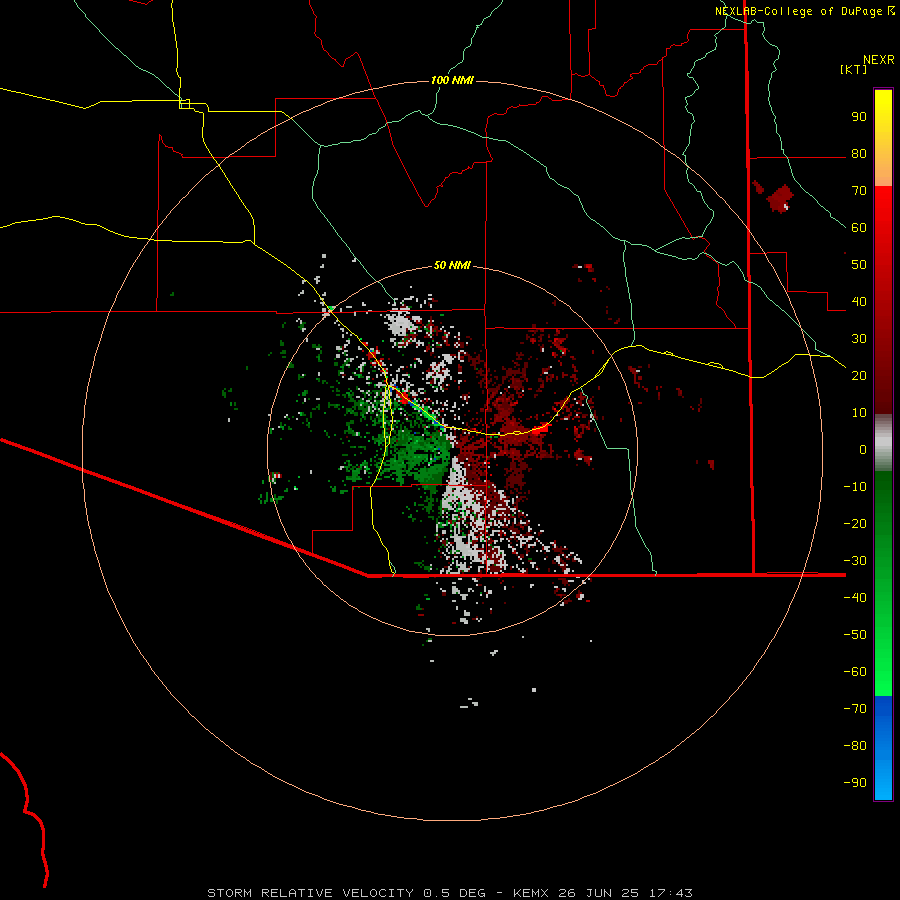Click the 10 value on velocity scale

[859, 413]
